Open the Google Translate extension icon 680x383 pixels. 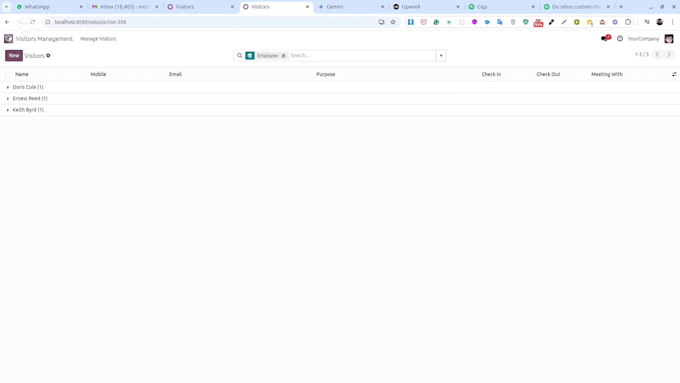(x=500, y=22)
